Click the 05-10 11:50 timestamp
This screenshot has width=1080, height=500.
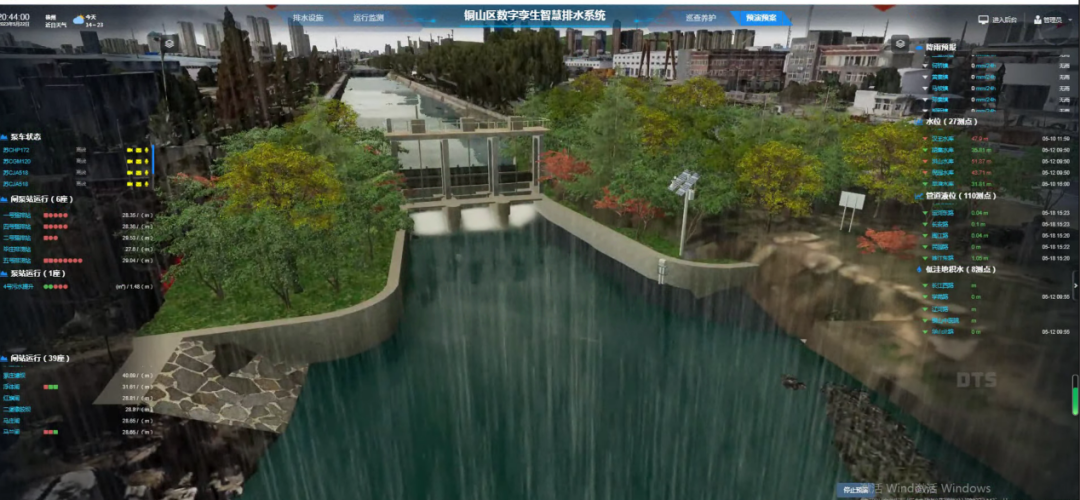1056,138
